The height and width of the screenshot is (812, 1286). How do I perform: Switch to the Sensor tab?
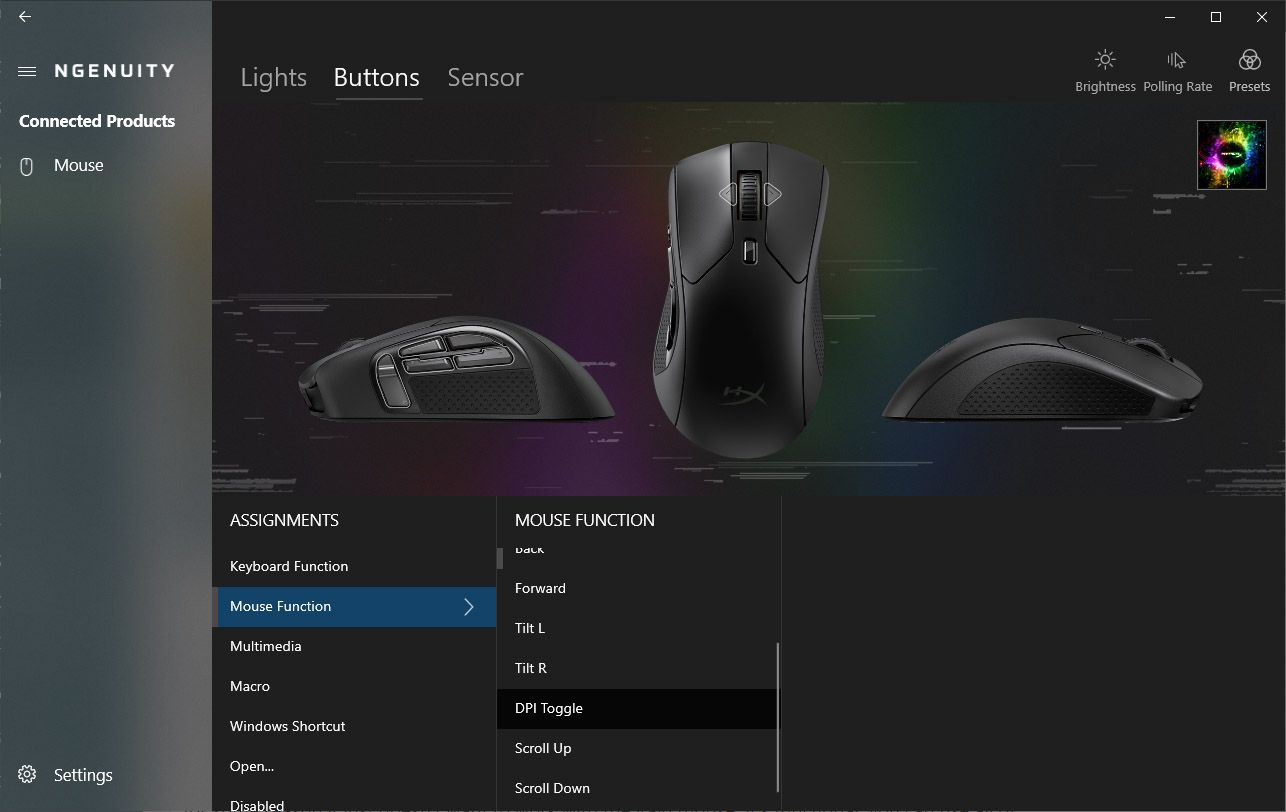tap(485, 77)
